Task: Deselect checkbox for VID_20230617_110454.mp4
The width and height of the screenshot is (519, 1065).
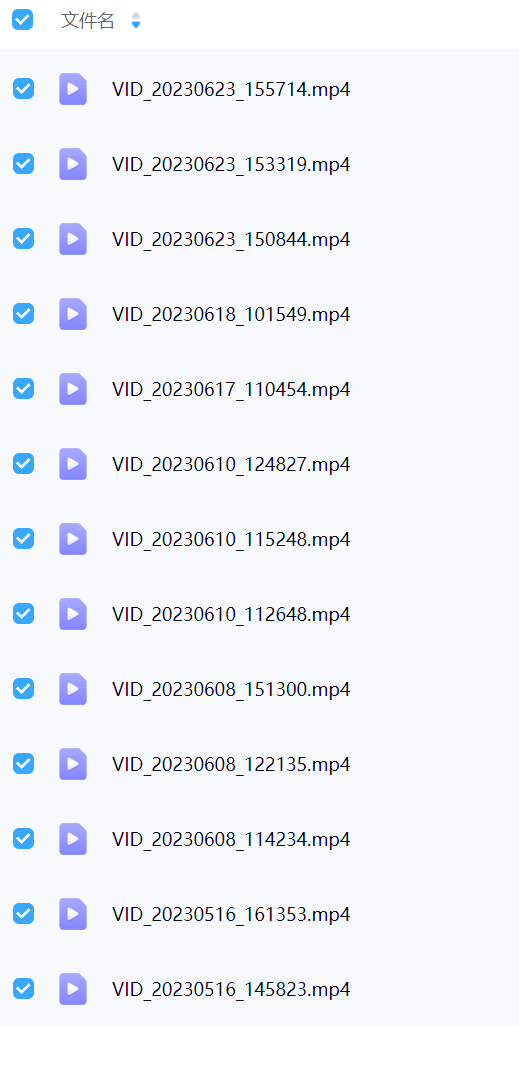Action: tap(23, 389)
